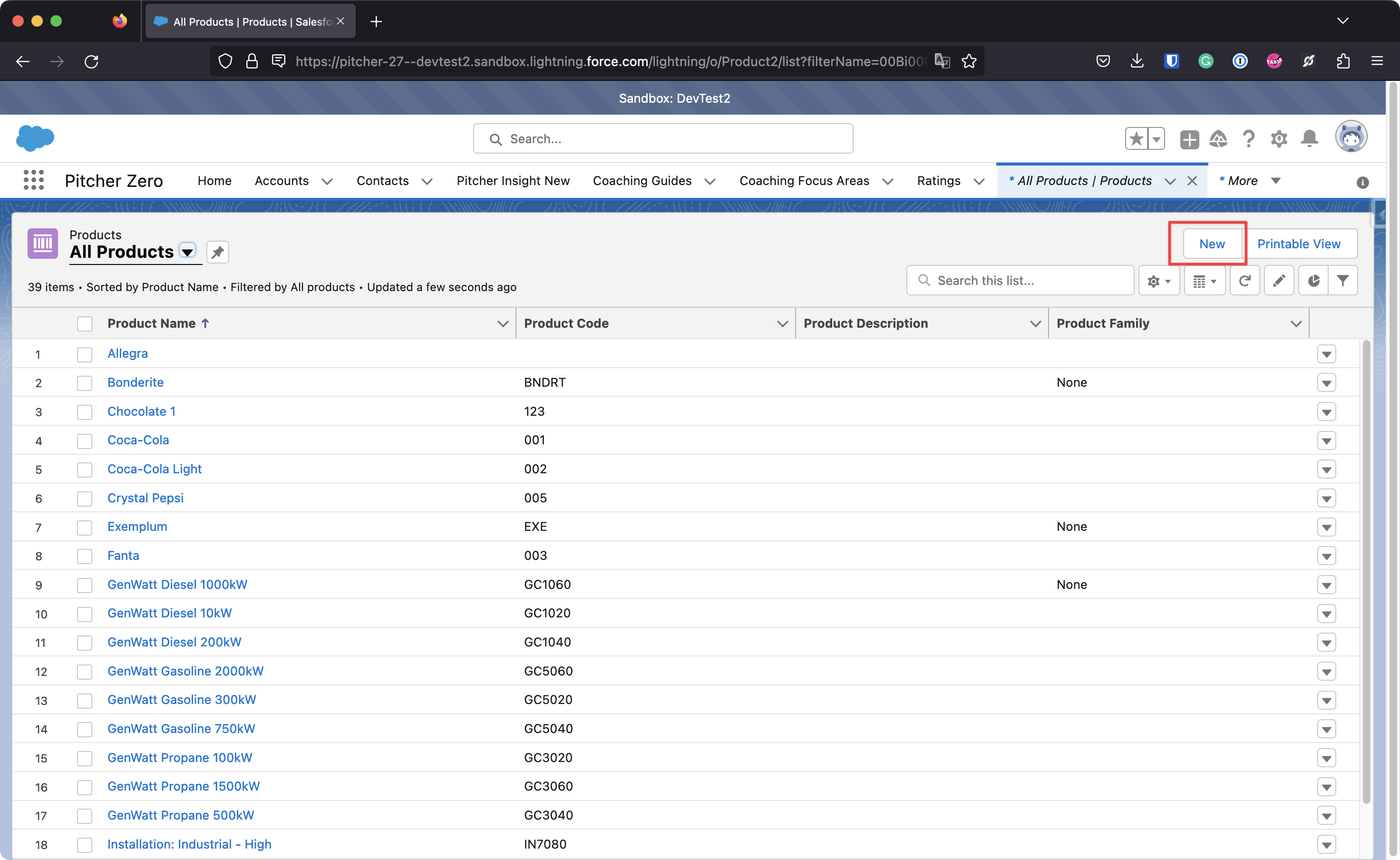1400x860 pixels.
Task: Expand the row actions for Allegra
Action: 1326,354
